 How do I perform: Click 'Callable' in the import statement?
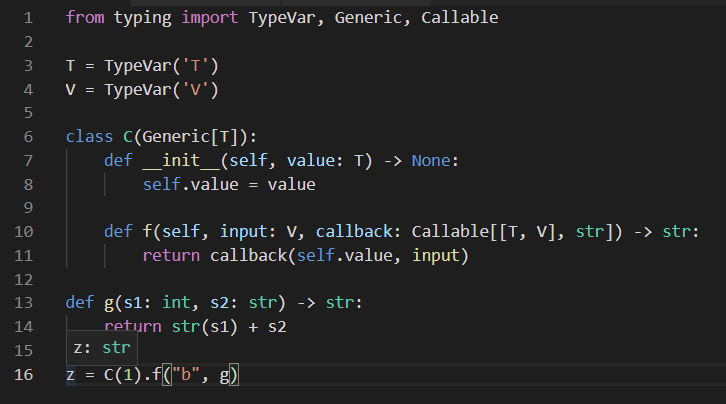coord(459,18)
